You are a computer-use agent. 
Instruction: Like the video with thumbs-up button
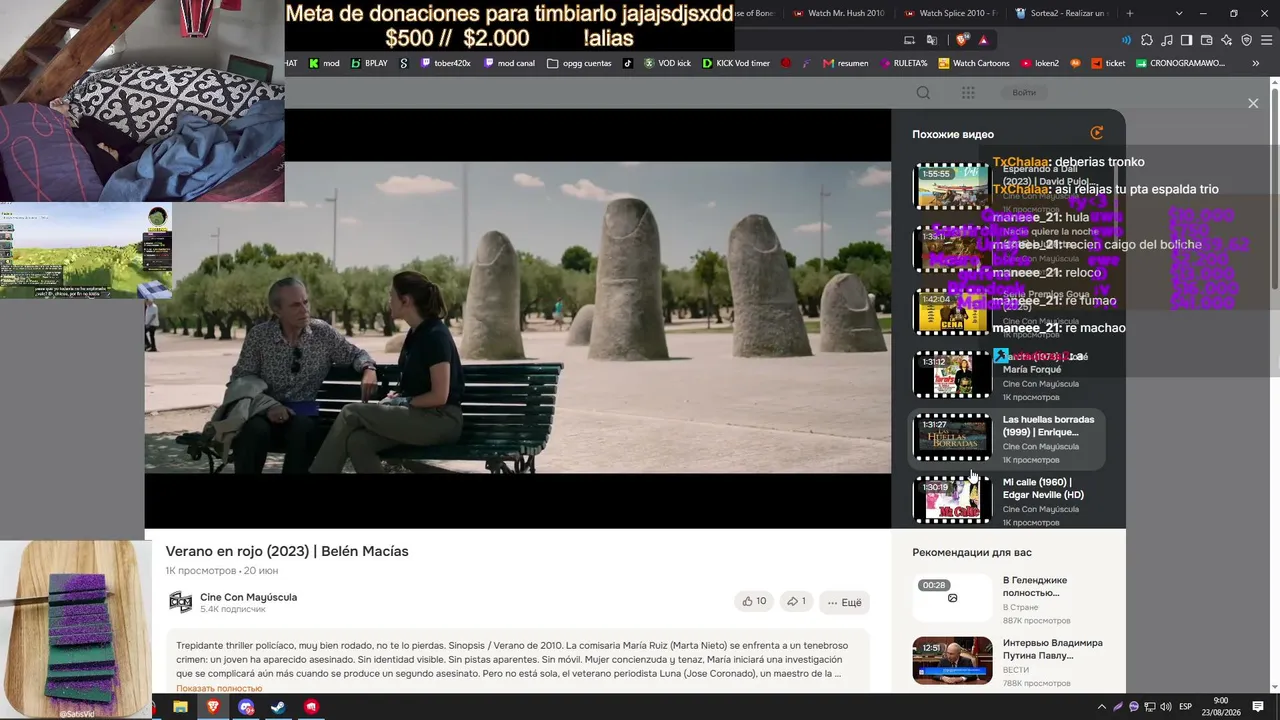click(754, 602)
